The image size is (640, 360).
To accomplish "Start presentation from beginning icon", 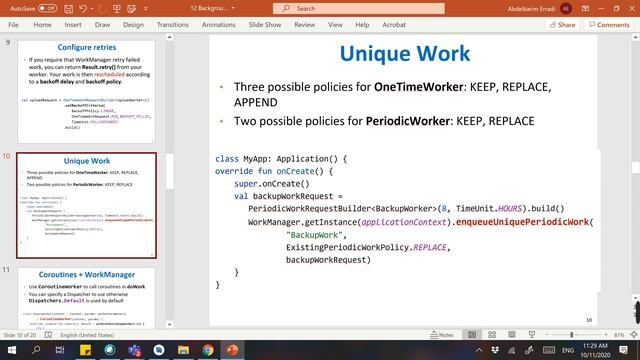I will 117,9.
